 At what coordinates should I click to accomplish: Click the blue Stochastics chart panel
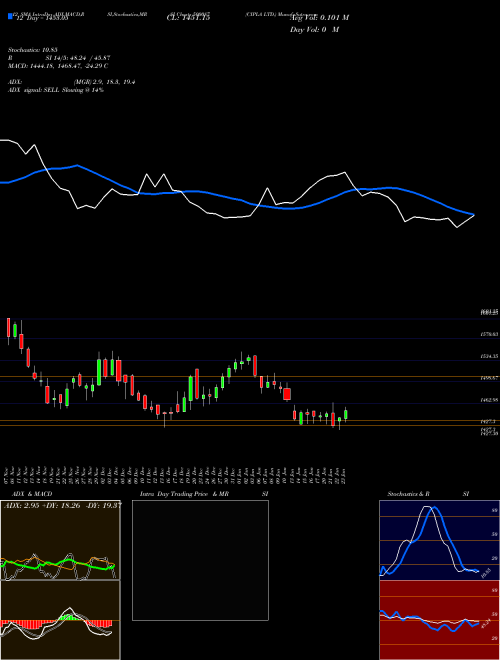439,540
